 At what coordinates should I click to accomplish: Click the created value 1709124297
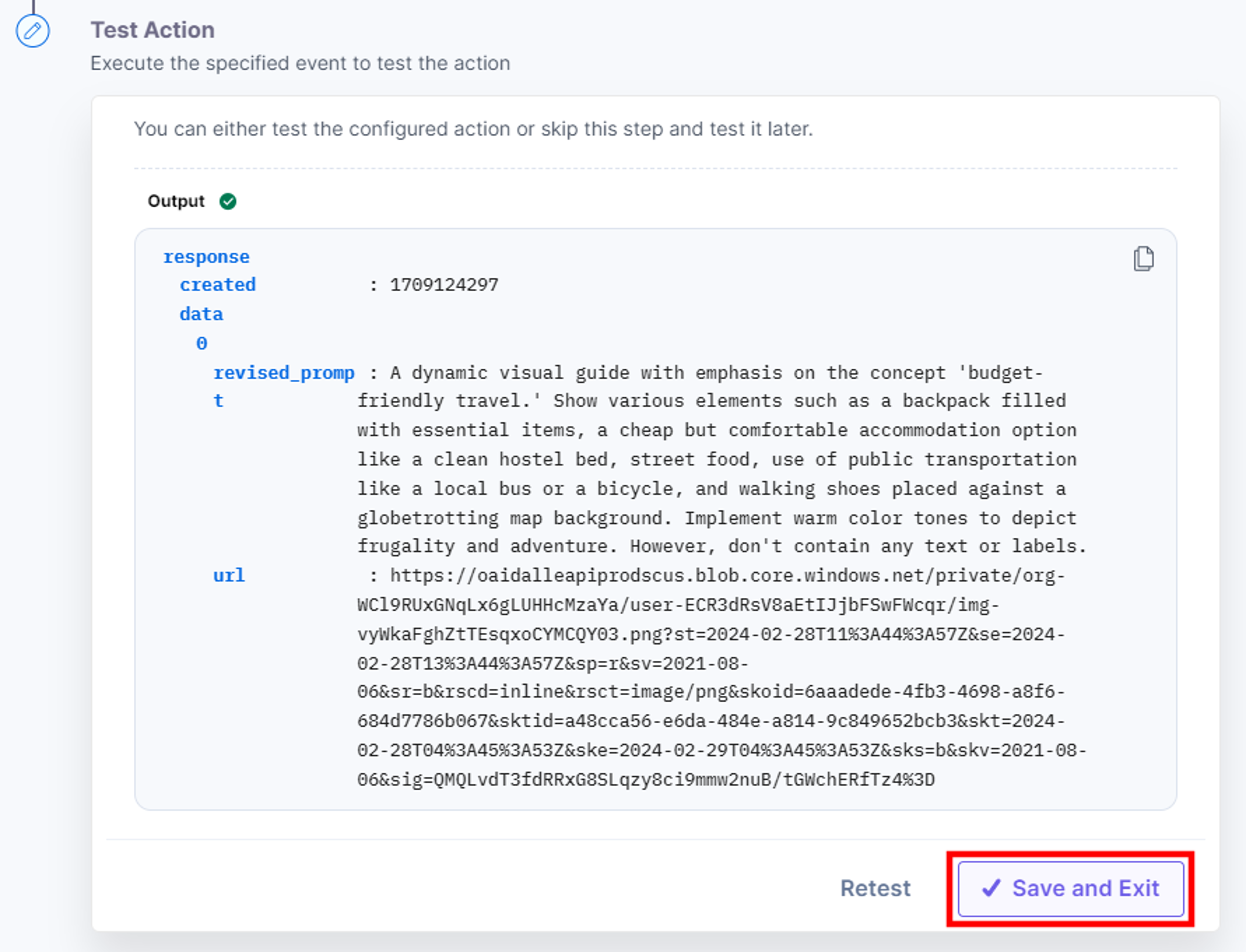(444, 285)
